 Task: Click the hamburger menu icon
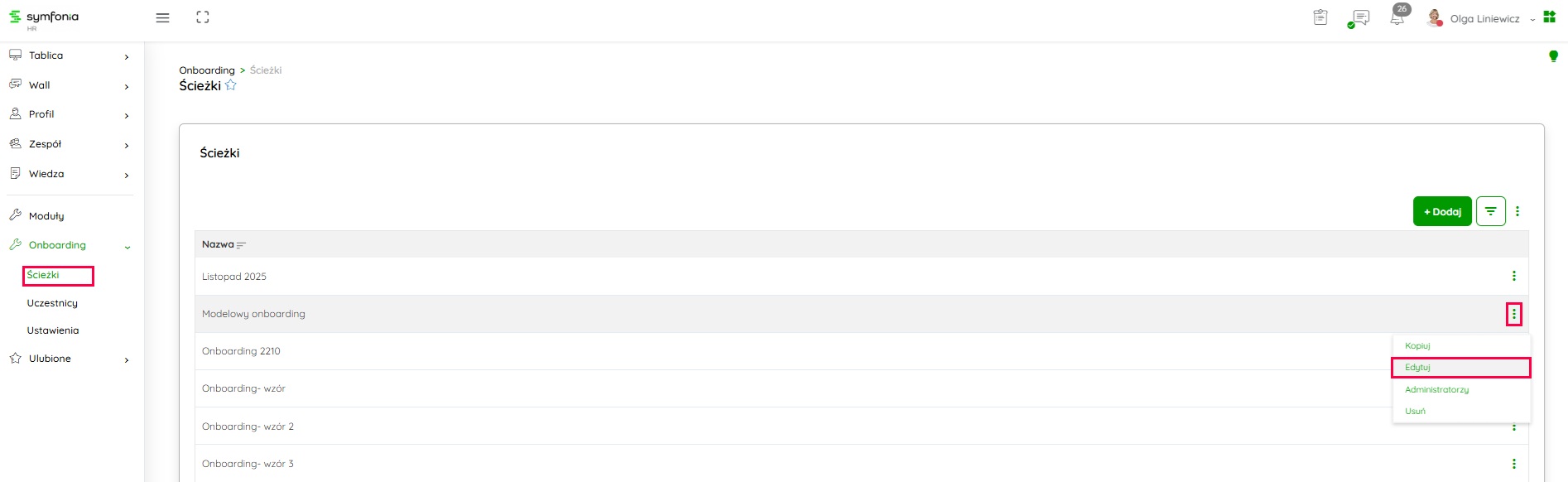point(162,17)
